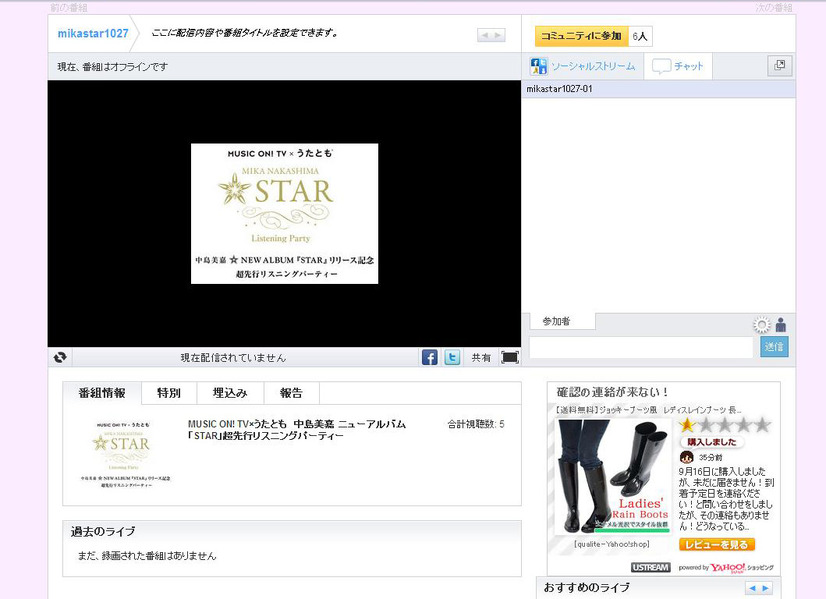Click the social stream icon

tap(538, 66)
